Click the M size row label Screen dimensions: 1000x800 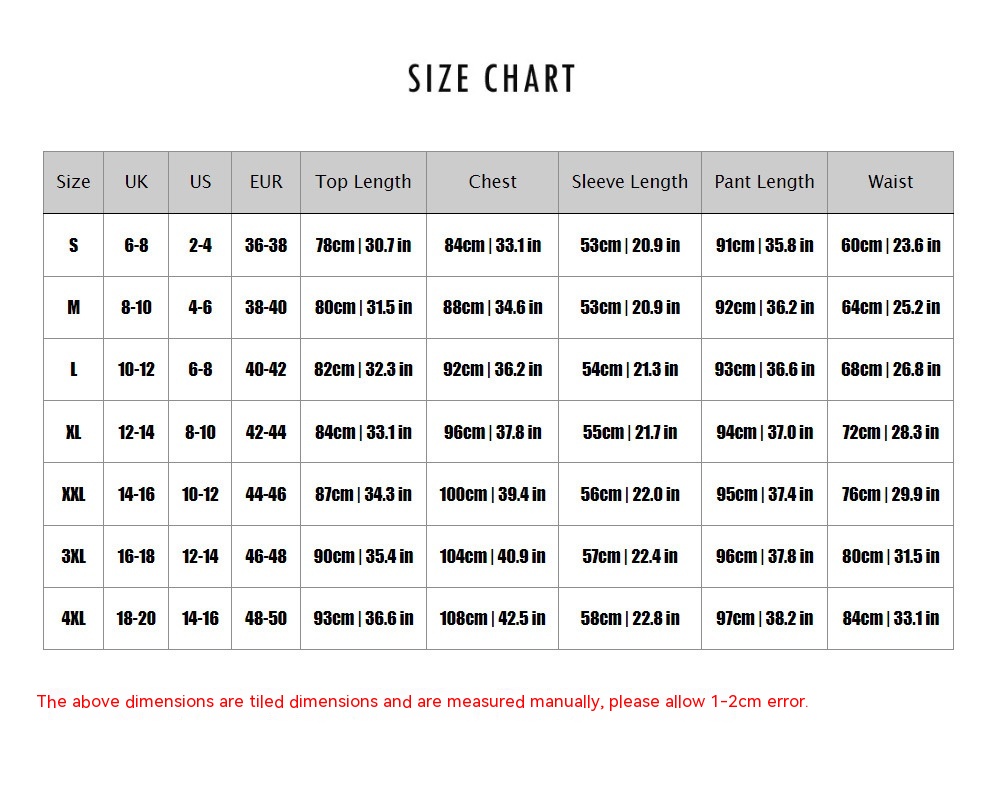pyautogui.click(x=73, y=307)
